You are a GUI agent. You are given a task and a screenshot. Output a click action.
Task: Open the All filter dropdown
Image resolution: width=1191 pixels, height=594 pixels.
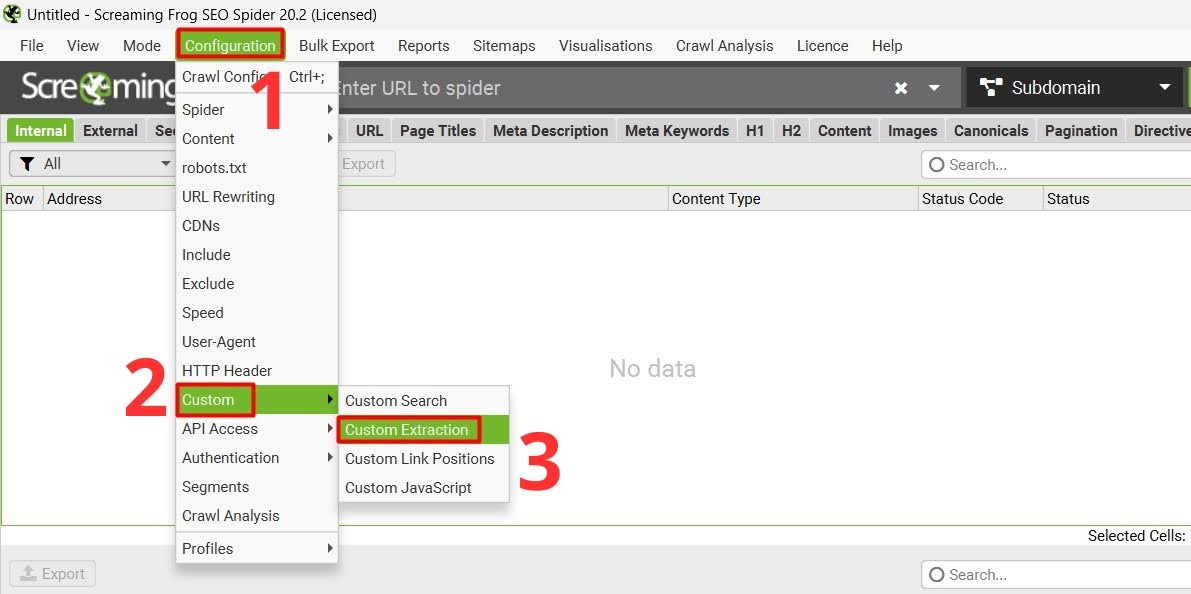(x=93, y=164)
